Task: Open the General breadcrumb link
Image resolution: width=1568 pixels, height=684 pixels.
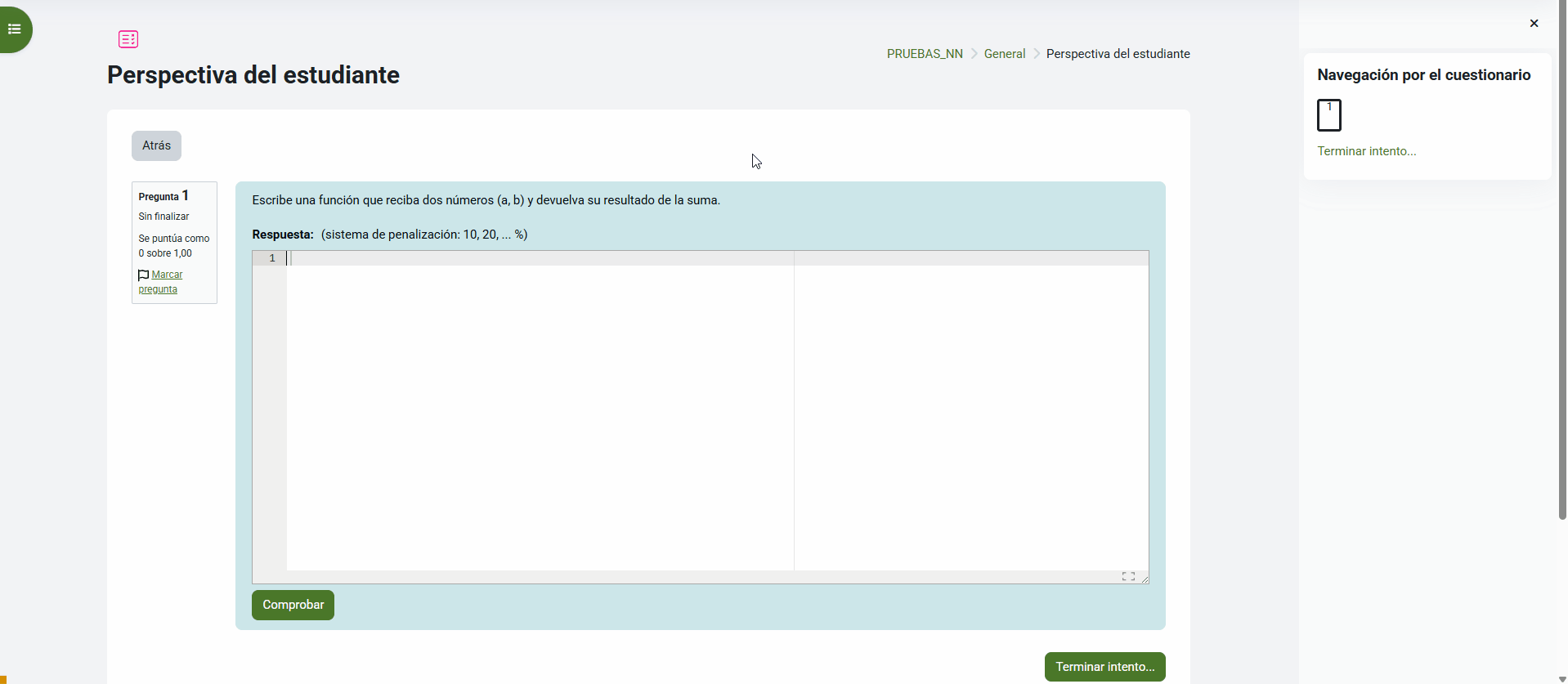Action: [1004, 54]
